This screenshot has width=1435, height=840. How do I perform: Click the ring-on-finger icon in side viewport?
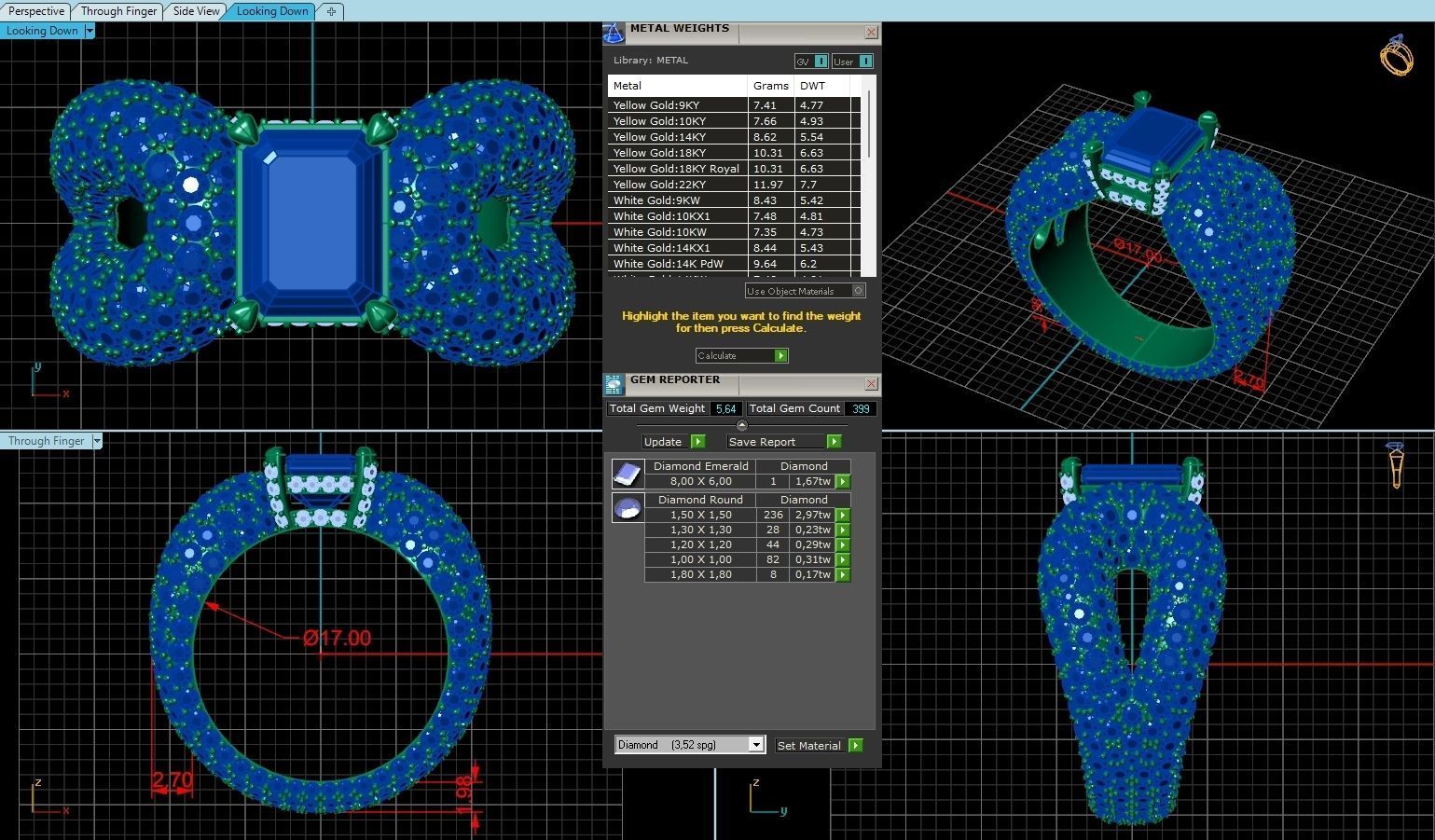tap(1396, 465)
